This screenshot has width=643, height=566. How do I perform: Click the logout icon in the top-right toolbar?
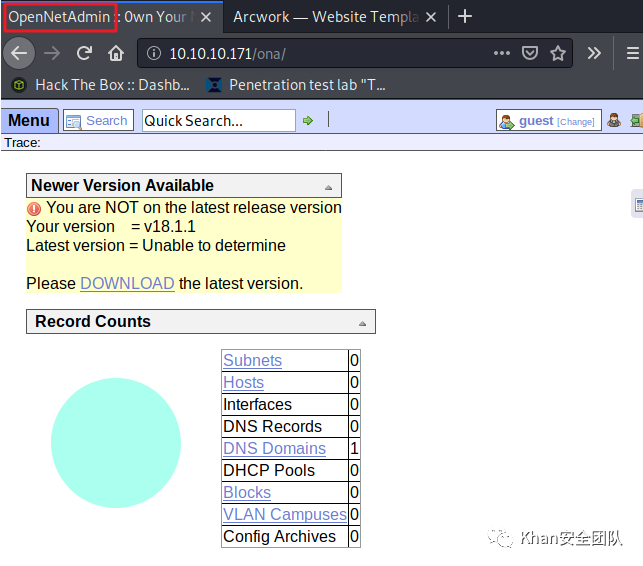[636, 120]
